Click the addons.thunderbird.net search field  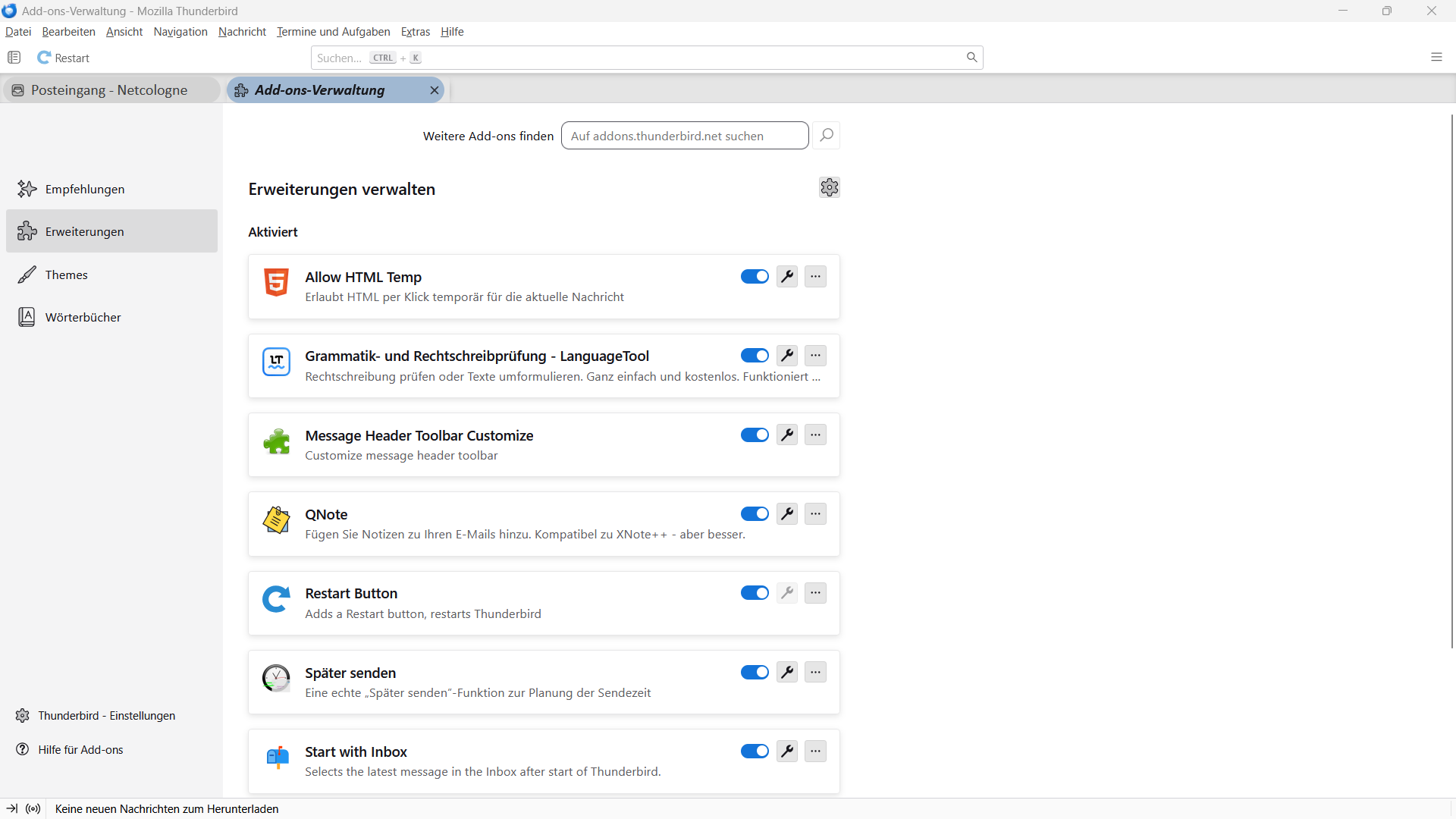(x=684, y=136)
